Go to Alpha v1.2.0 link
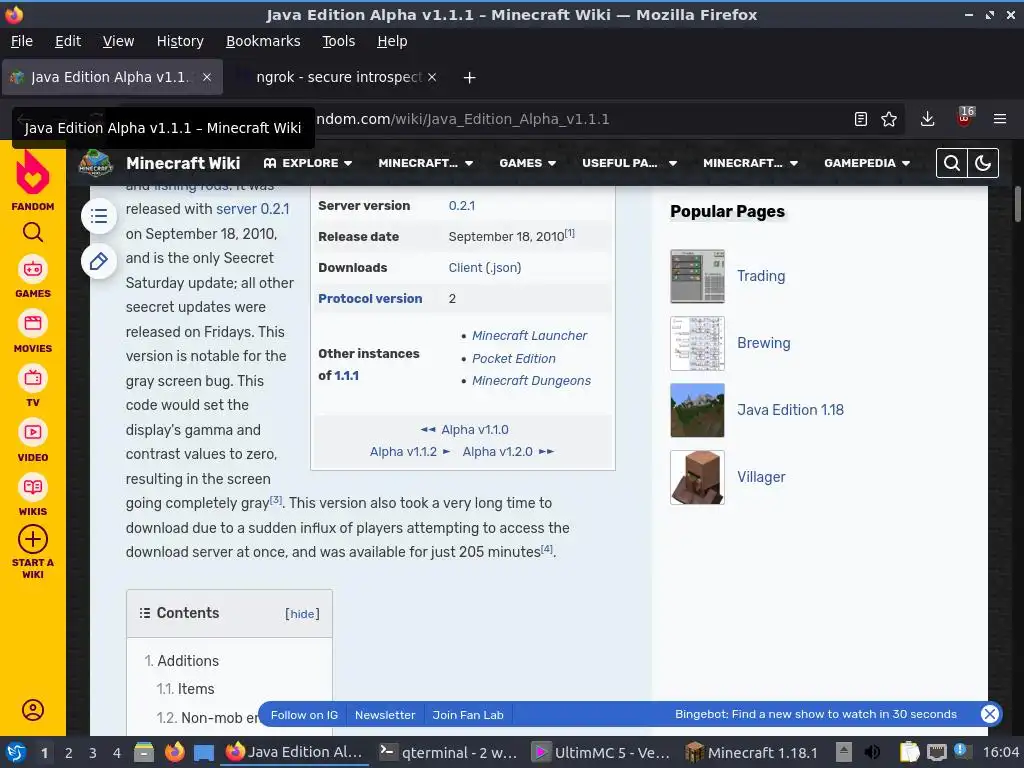Screen dimensions: 1024x768 tap(498, 452)
